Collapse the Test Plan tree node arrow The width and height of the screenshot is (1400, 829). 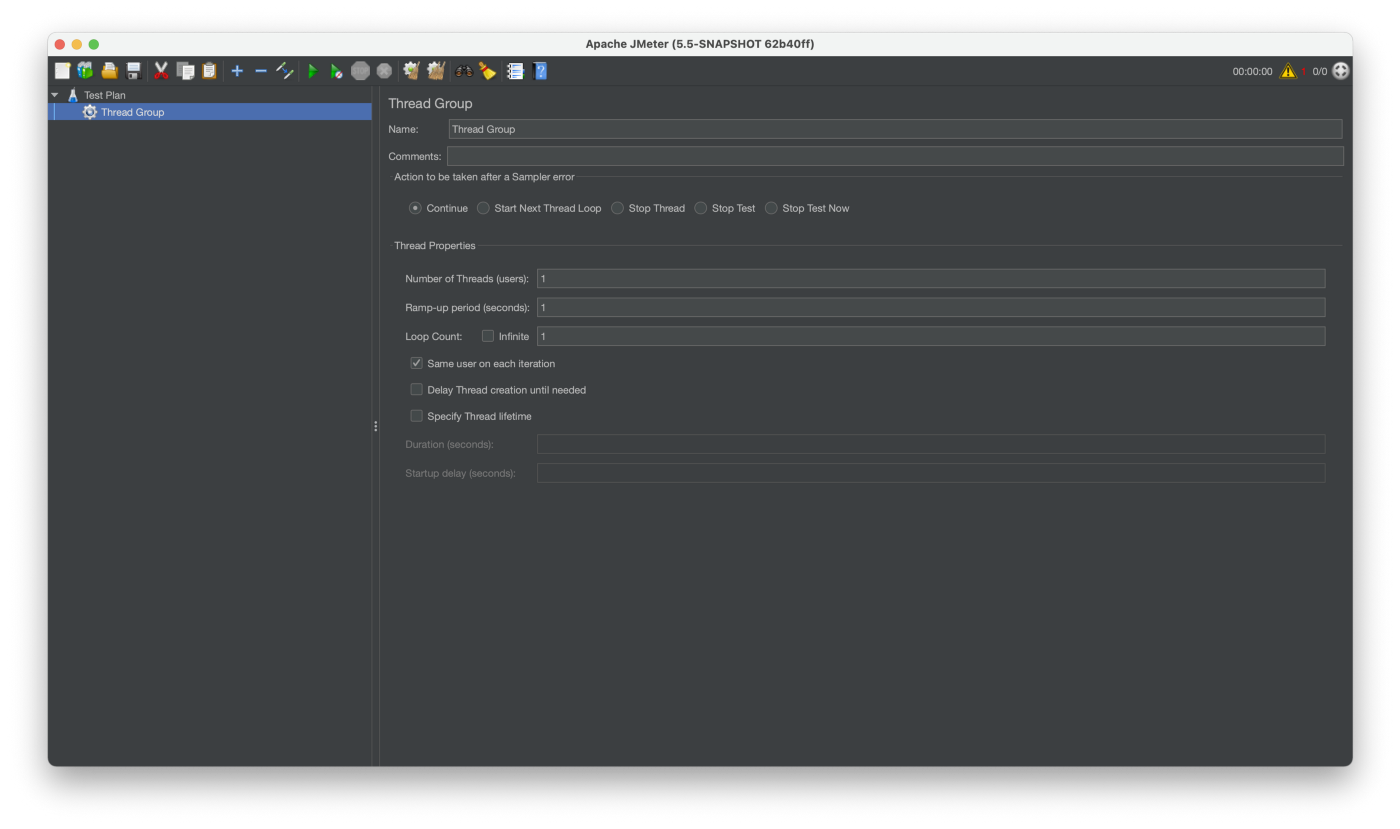55,95
